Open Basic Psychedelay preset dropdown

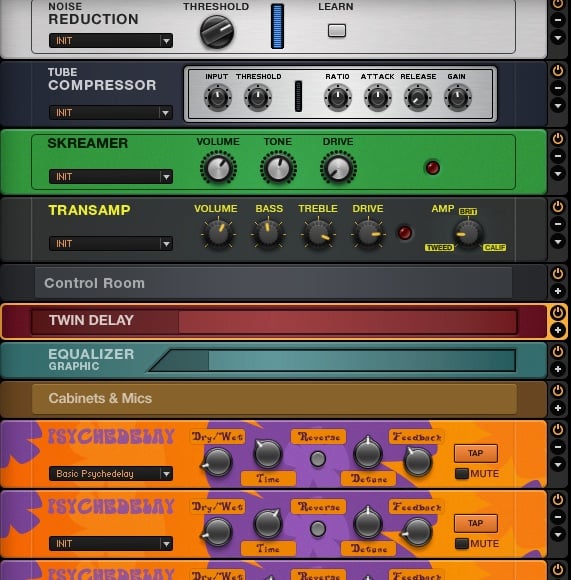pyautogui.click(x=111, y=473)
